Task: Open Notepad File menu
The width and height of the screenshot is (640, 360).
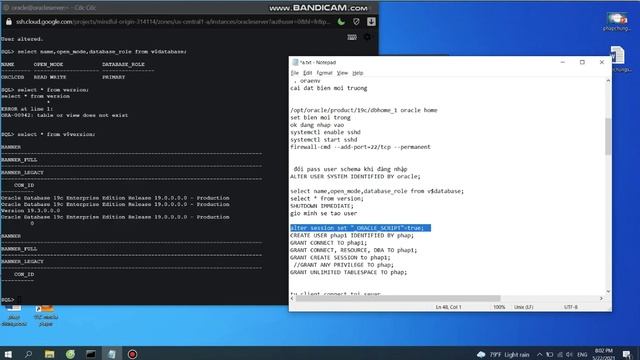Action: point(294,73)
